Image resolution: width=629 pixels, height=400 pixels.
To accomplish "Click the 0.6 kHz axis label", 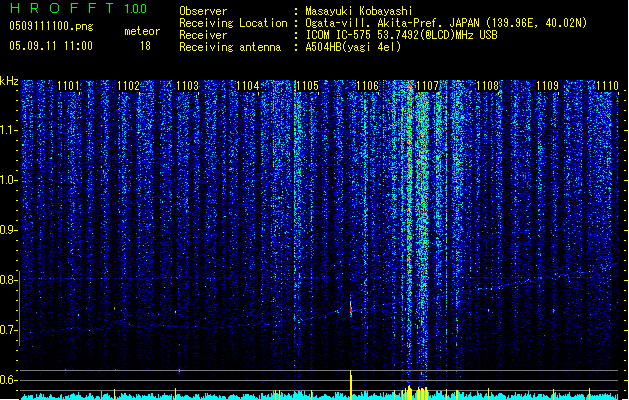I will tap(8, 380).
